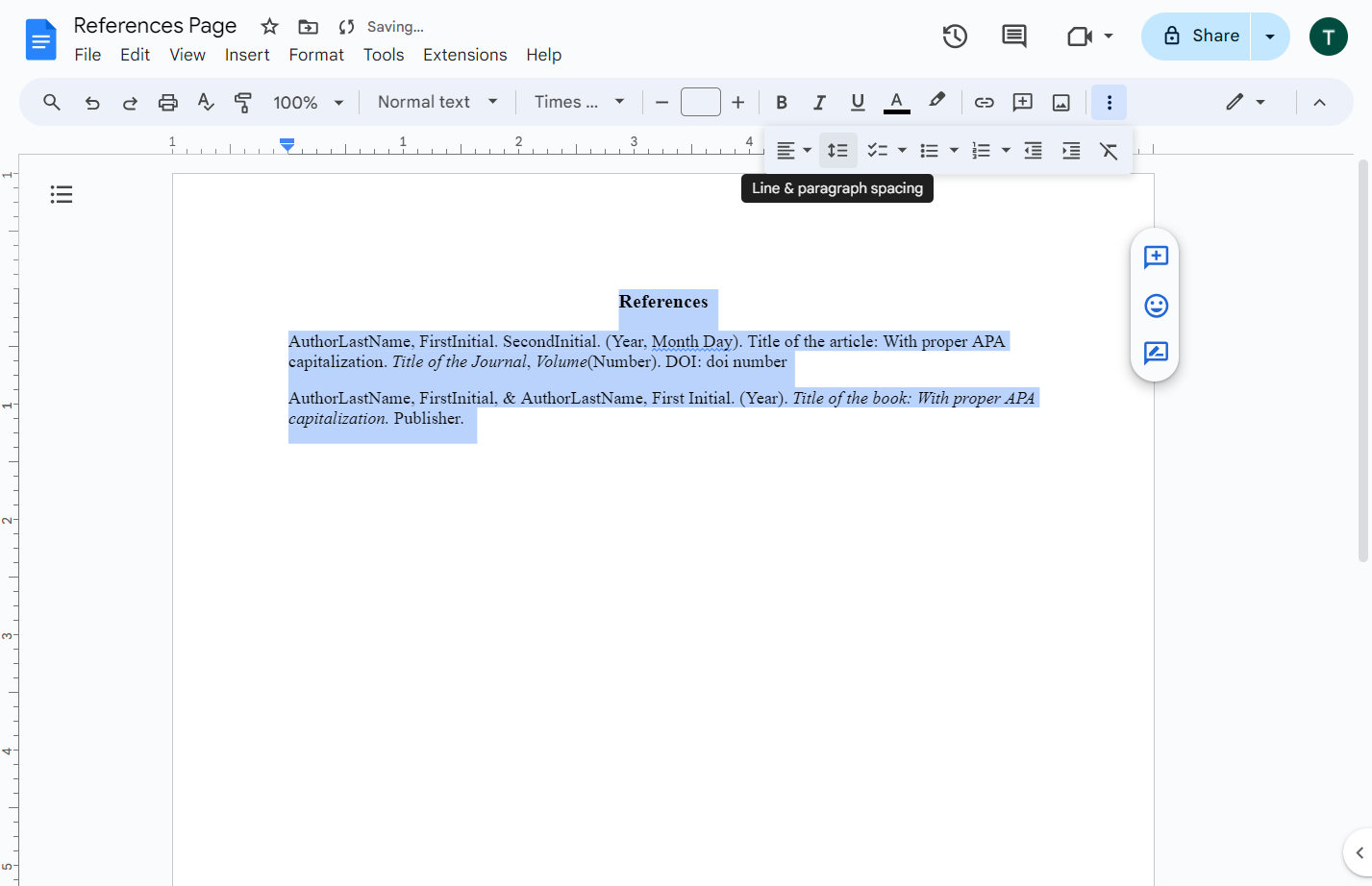The image size is (1372, 886).
Task: Open the Google Docs home icon
Action: click(x=40, y=39)
